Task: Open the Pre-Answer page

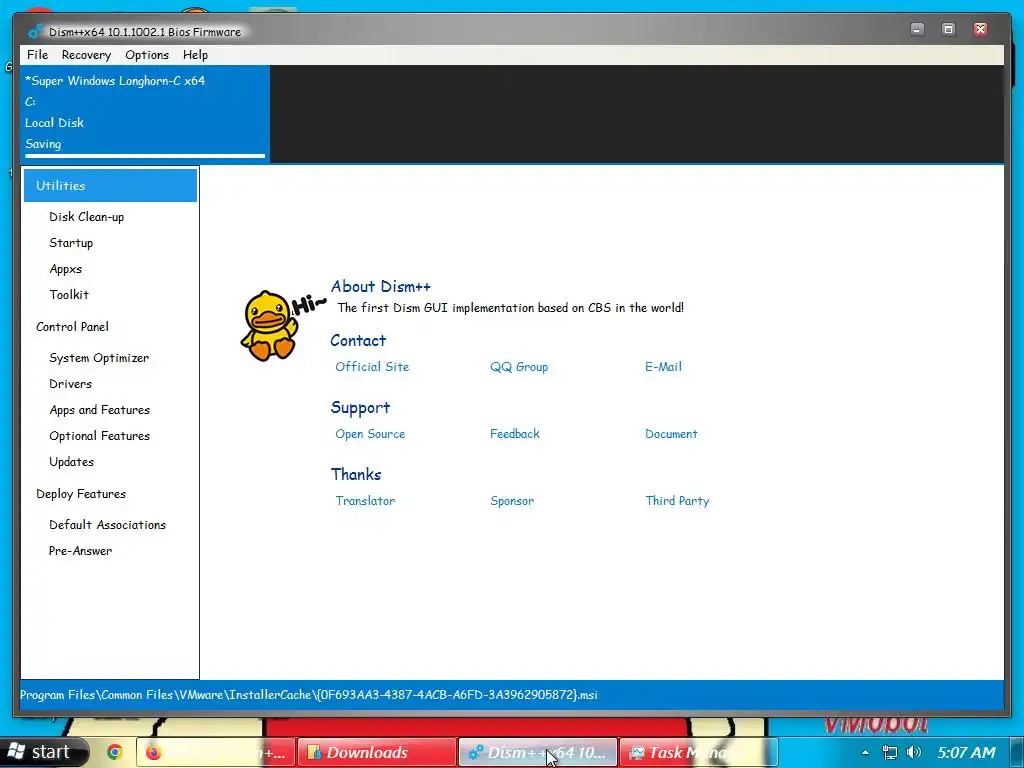Action: (80, 551)
